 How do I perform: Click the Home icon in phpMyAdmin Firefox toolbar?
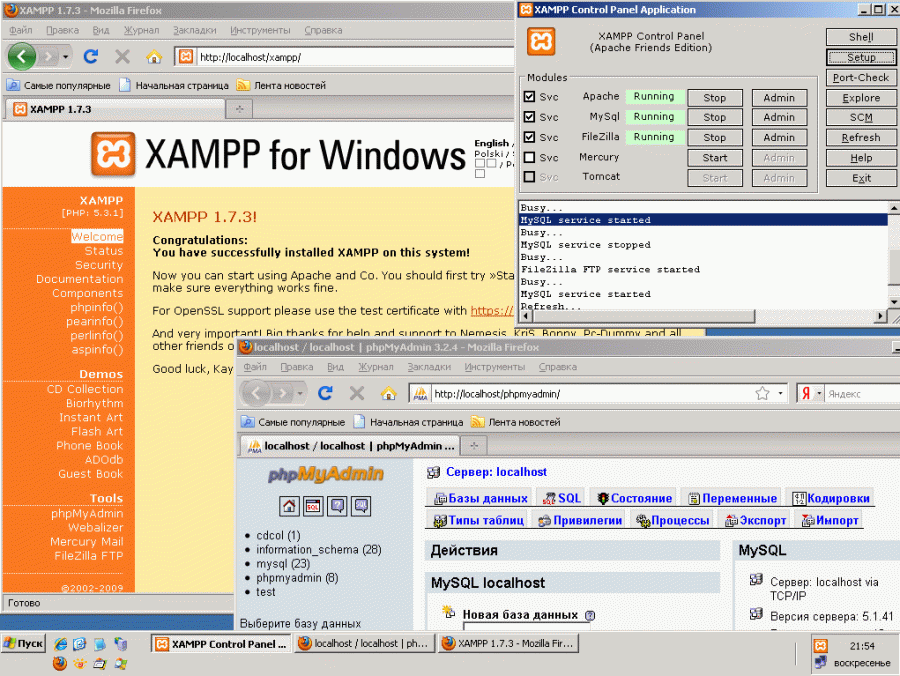[x=389, y=393]
